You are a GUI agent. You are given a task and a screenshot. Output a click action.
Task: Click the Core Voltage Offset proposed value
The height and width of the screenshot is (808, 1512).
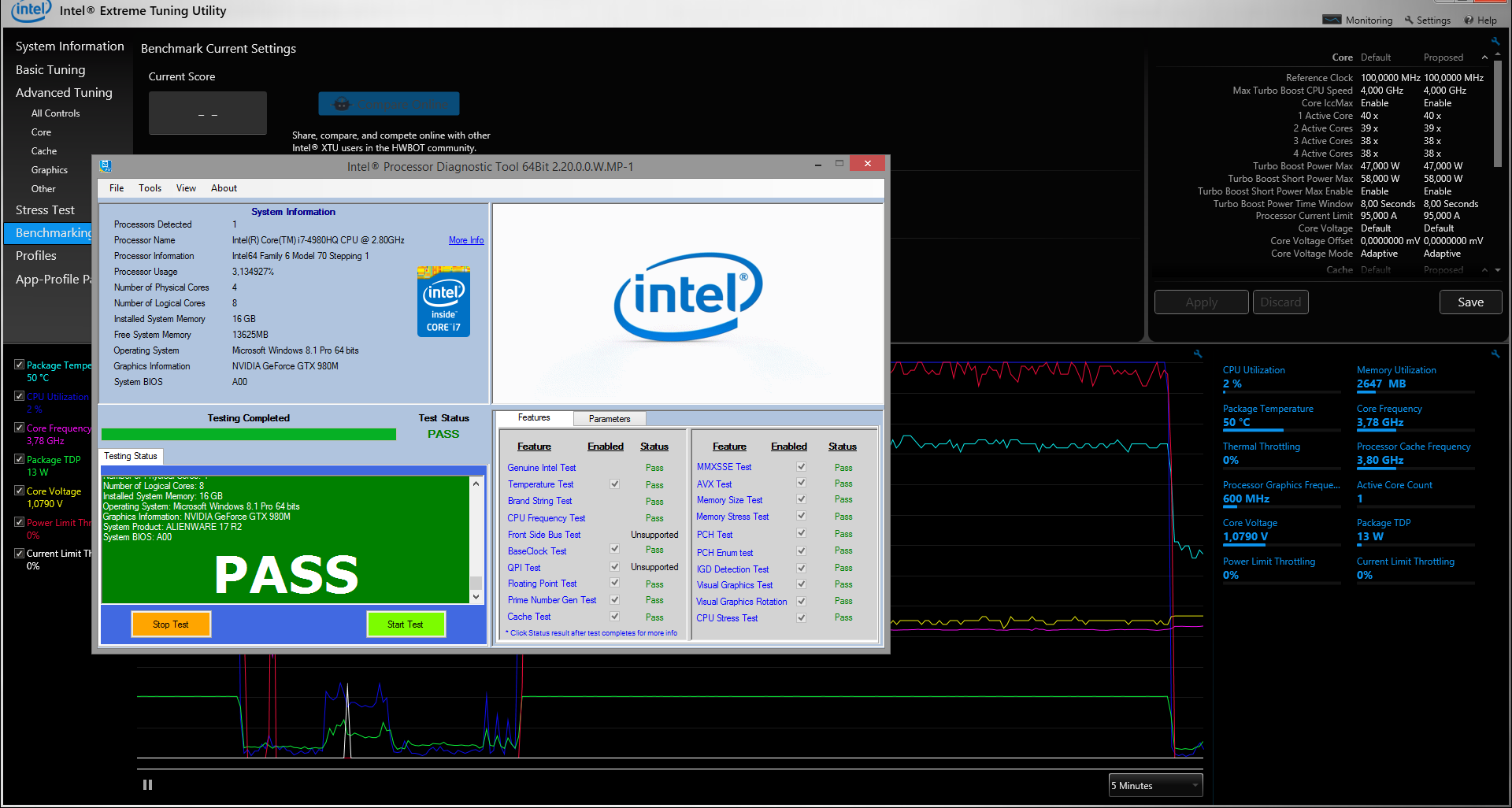pyautogui.click(x=1453, y=241)
